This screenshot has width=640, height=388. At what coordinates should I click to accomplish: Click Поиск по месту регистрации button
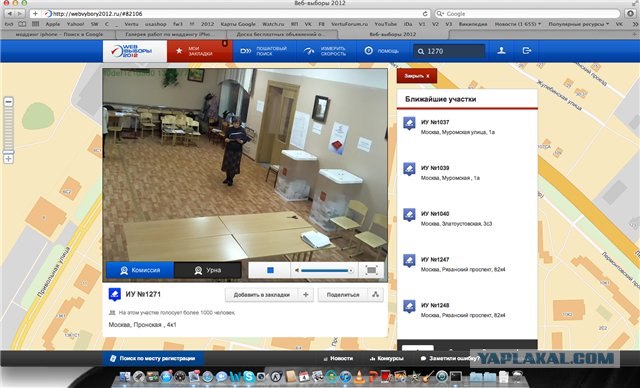coord(153,359)
